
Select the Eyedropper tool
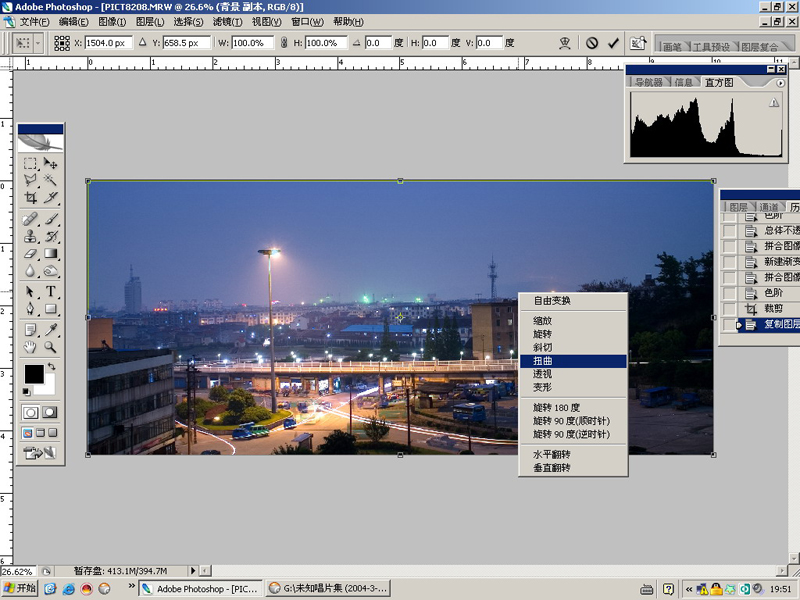pos(50,330)
